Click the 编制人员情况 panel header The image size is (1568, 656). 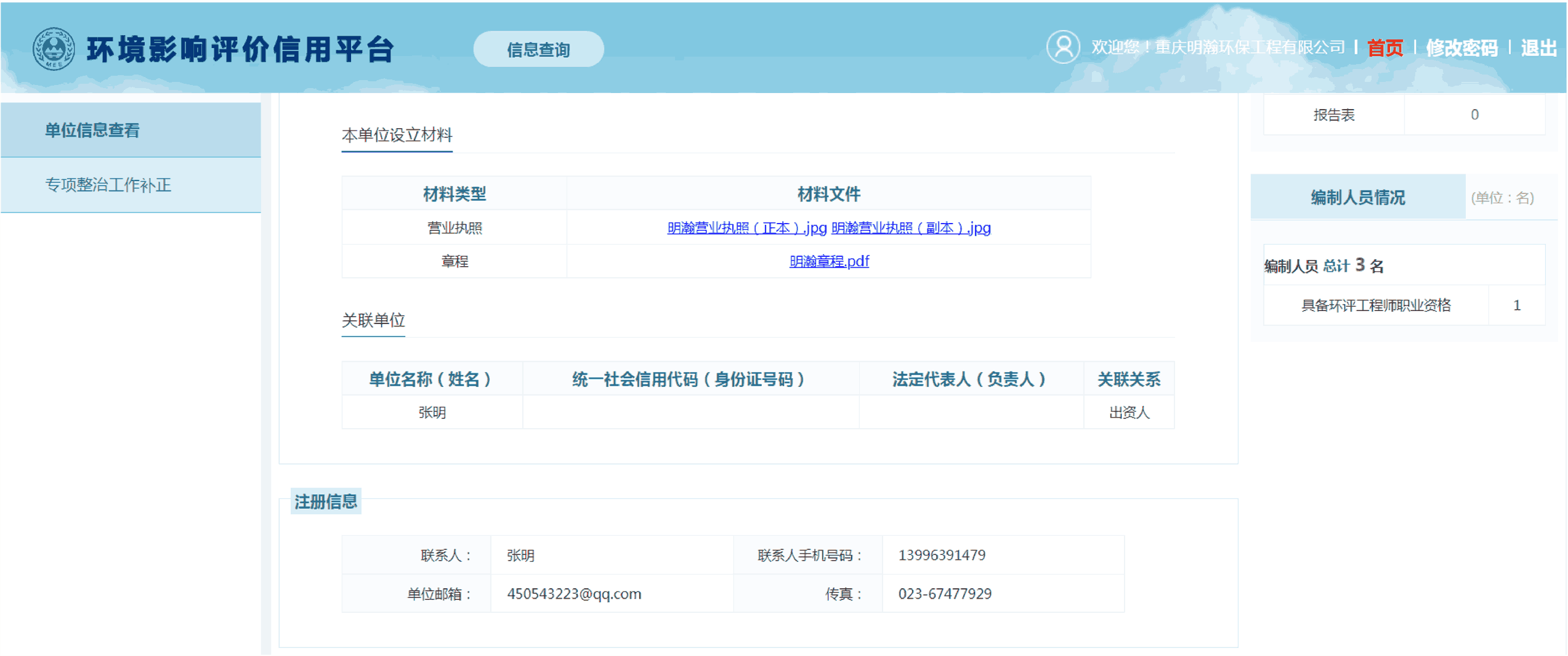(x=1357, y=197)
